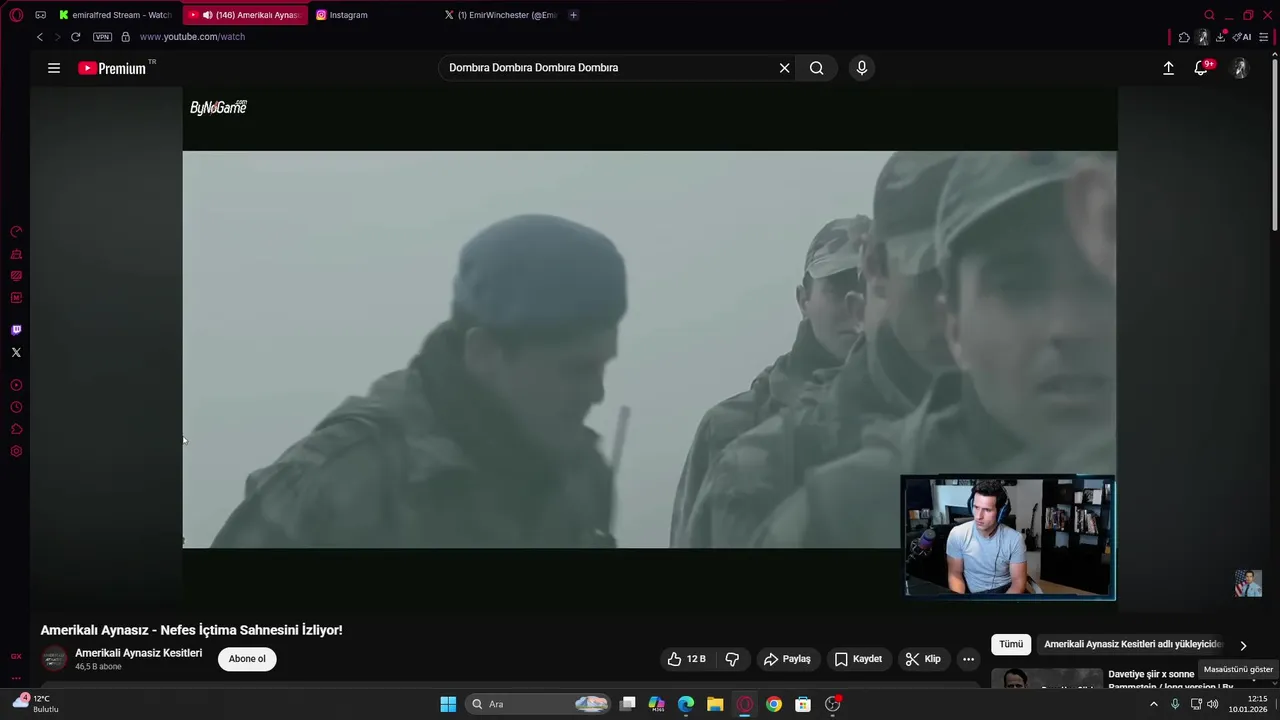Toggle the VPN badge in address bar

pyautogui.click(x=102, y=37)
